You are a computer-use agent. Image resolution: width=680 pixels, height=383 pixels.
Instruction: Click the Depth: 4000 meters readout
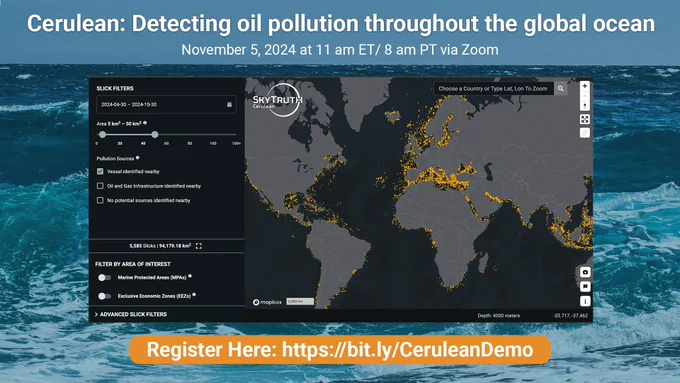pos(499,316)
